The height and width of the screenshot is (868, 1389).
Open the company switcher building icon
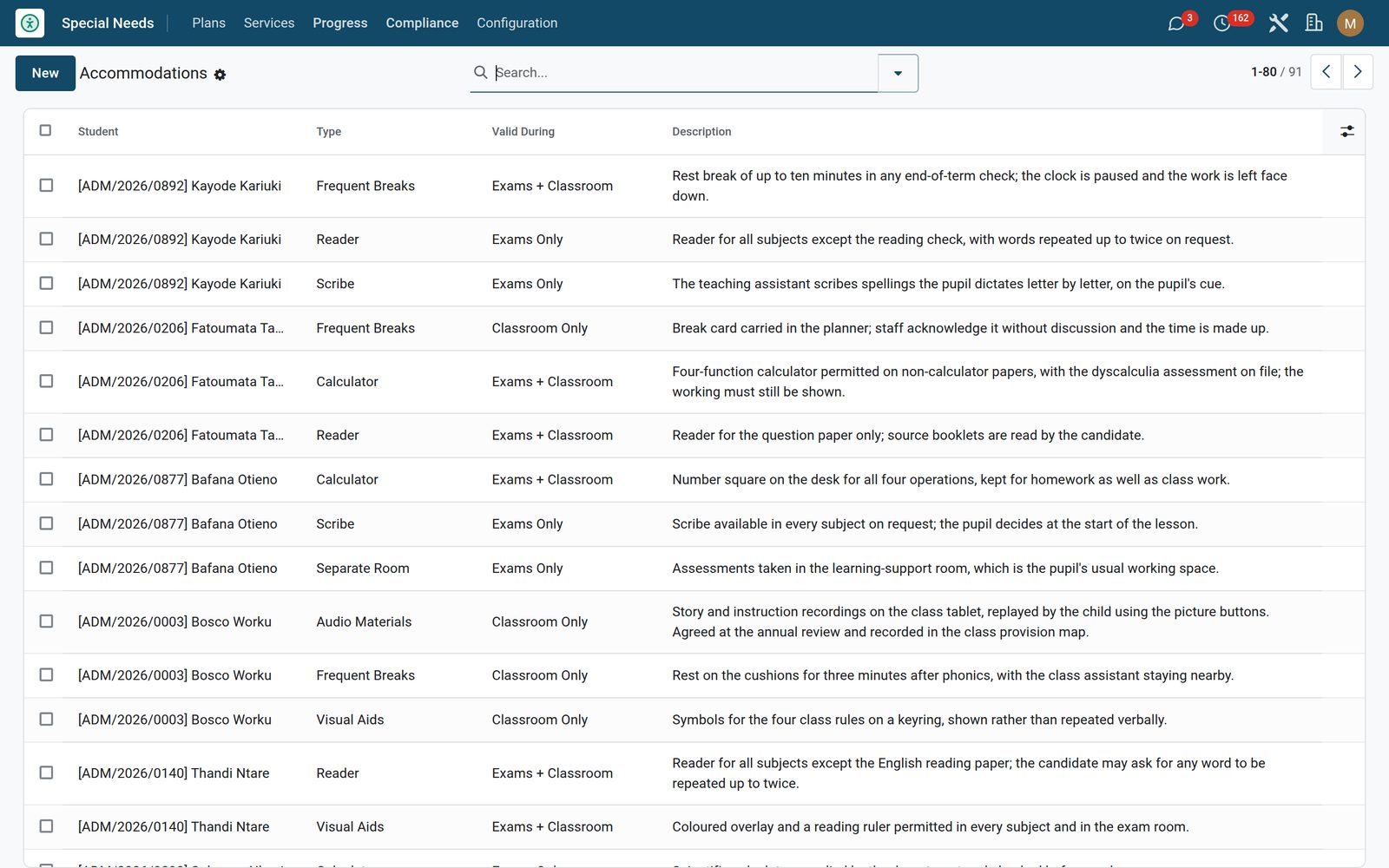(1313, 23)
